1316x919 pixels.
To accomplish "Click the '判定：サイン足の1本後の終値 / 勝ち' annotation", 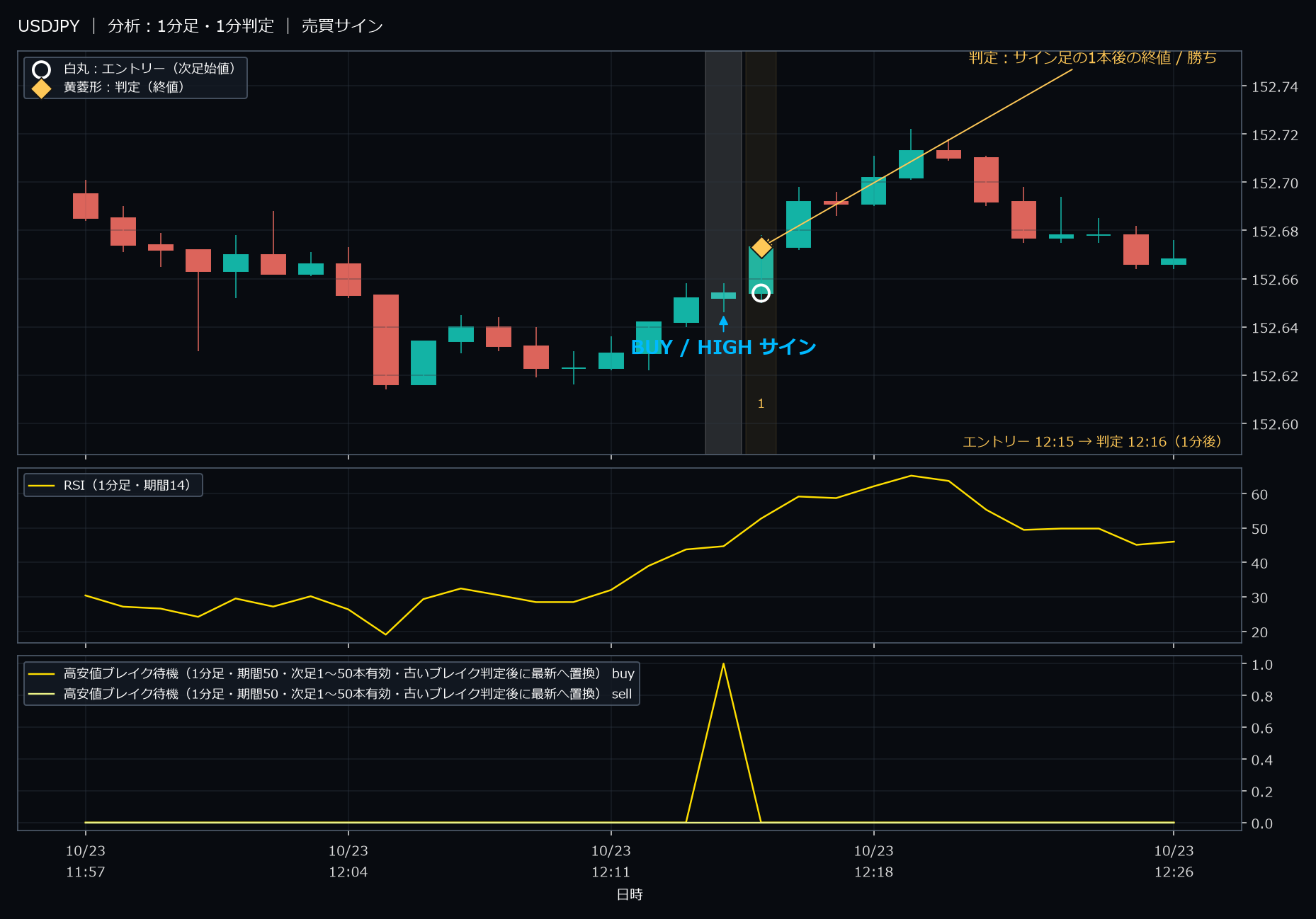I will point(1093,57).
